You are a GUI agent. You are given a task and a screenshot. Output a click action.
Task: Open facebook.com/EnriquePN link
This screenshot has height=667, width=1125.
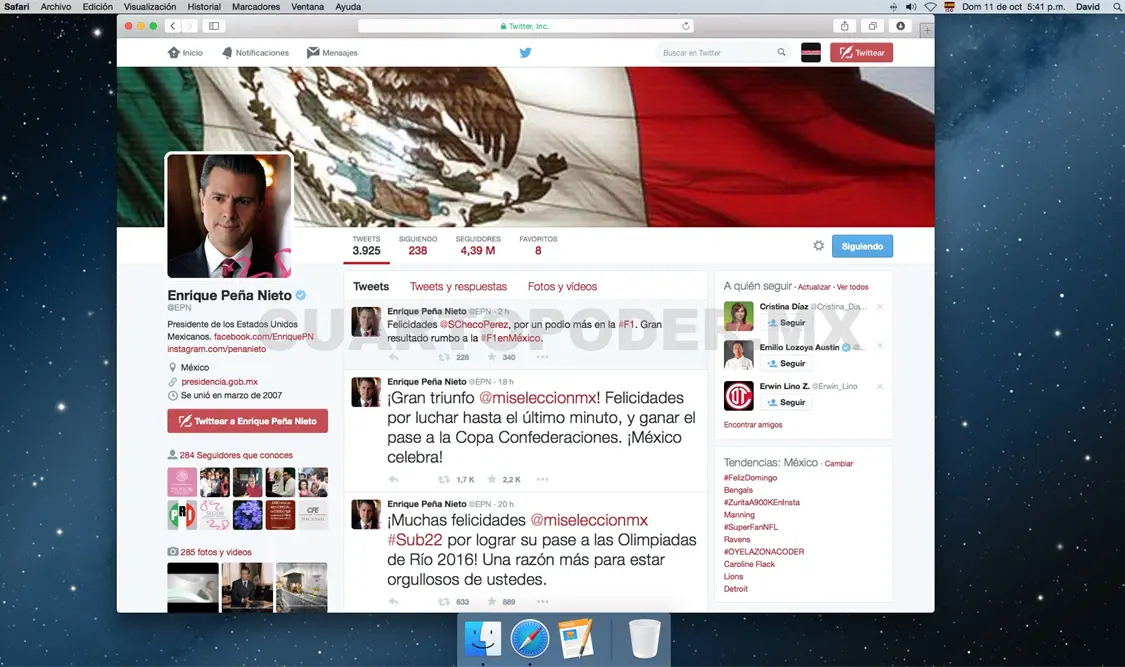tap(263, 336)
